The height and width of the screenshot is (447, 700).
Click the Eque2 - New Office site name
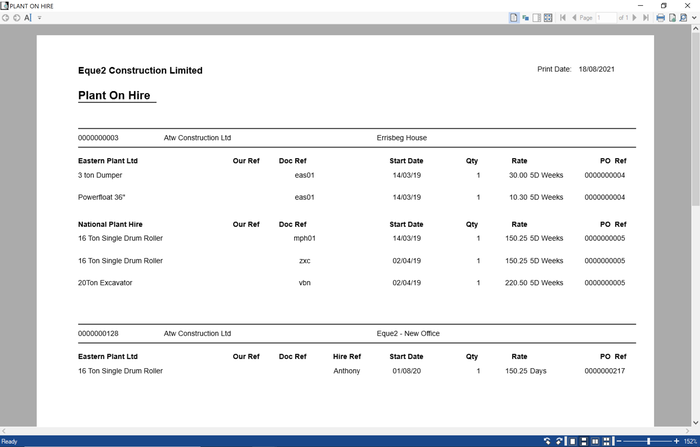coord(408,334)
